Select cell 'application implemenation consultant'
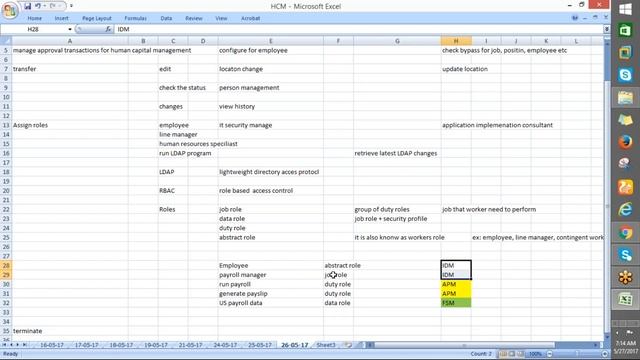The width and height of the screenshot is (640, 360). click(497, 125)
